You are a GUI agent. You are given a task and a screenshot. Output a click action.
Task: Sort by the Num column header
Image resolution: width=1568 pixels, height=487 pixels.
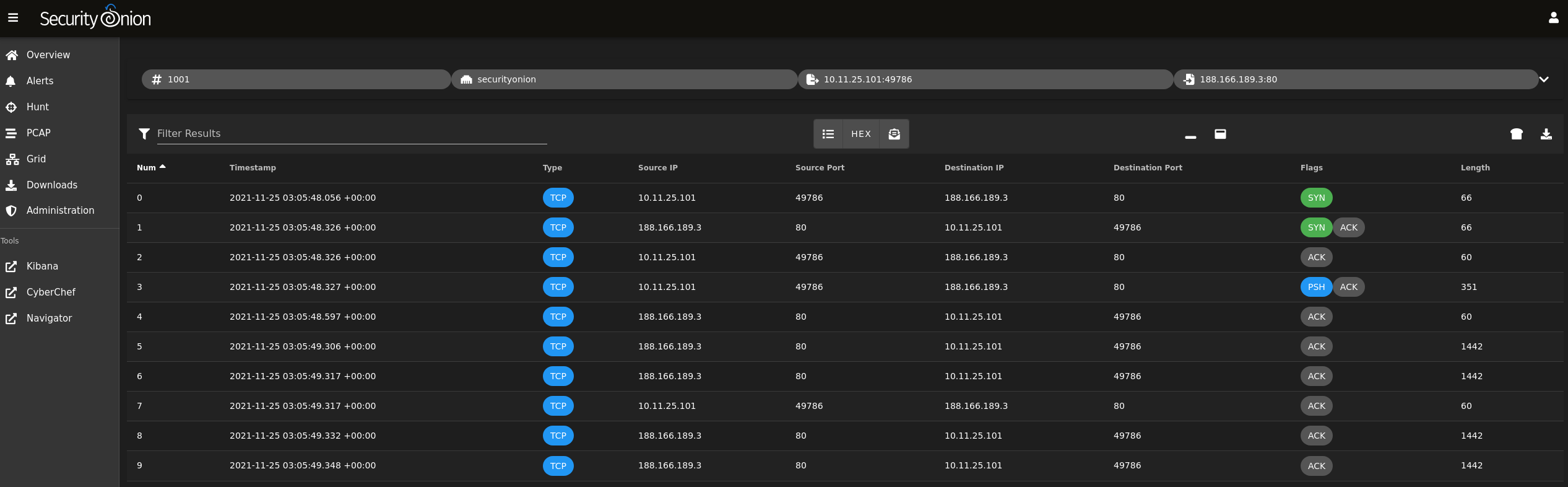[x=147, y=168]
